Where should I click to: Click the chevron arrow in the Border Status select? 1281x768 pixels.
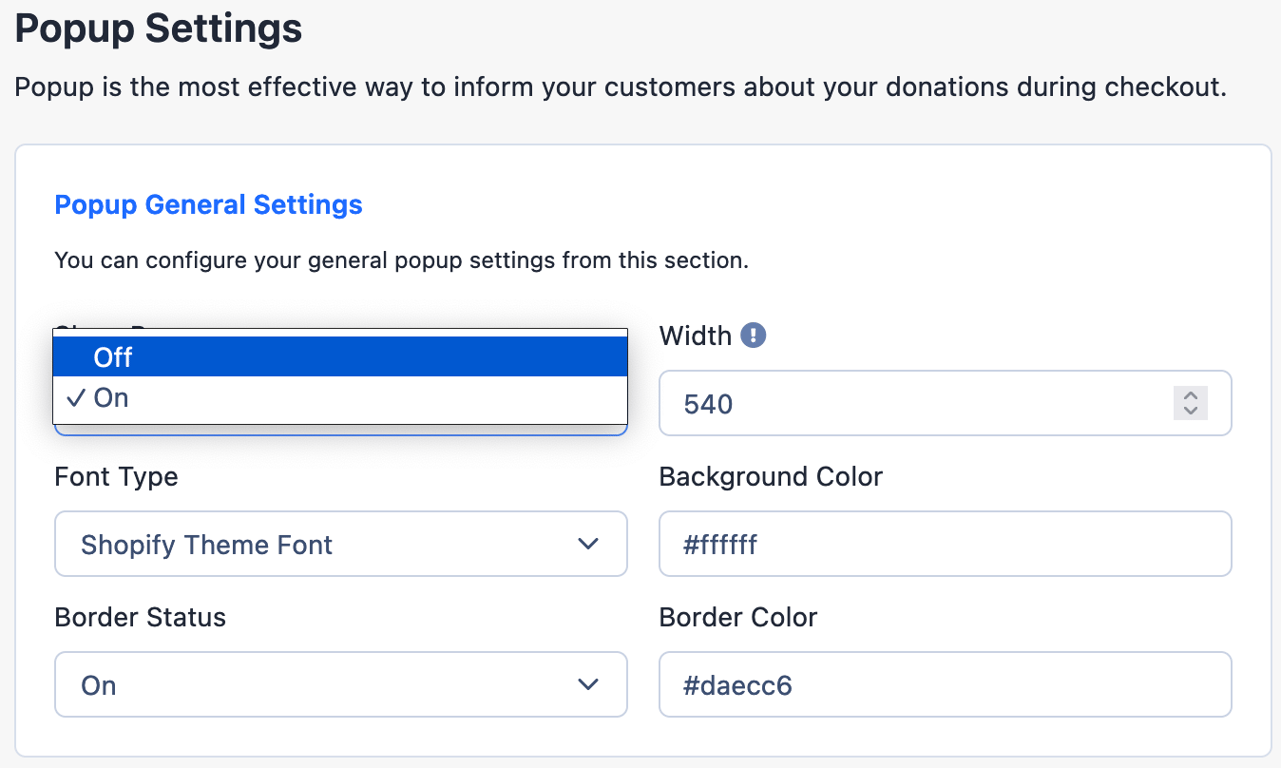588,685
